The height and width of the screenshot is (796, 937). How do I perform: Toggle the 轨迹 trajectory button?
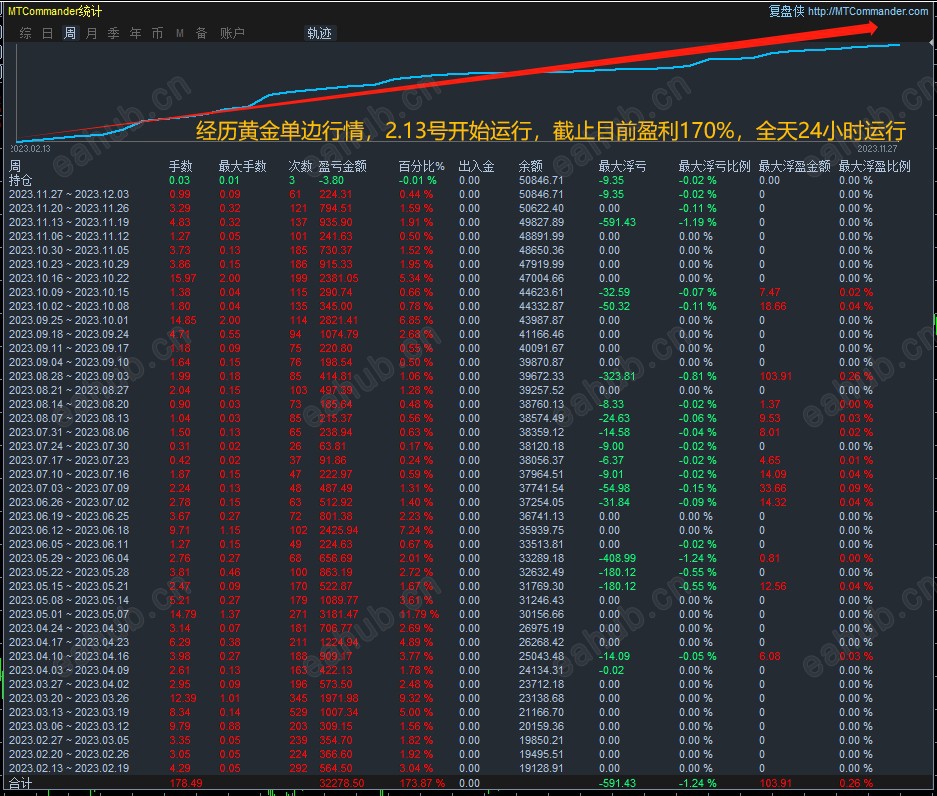click(x=320, y=33)
